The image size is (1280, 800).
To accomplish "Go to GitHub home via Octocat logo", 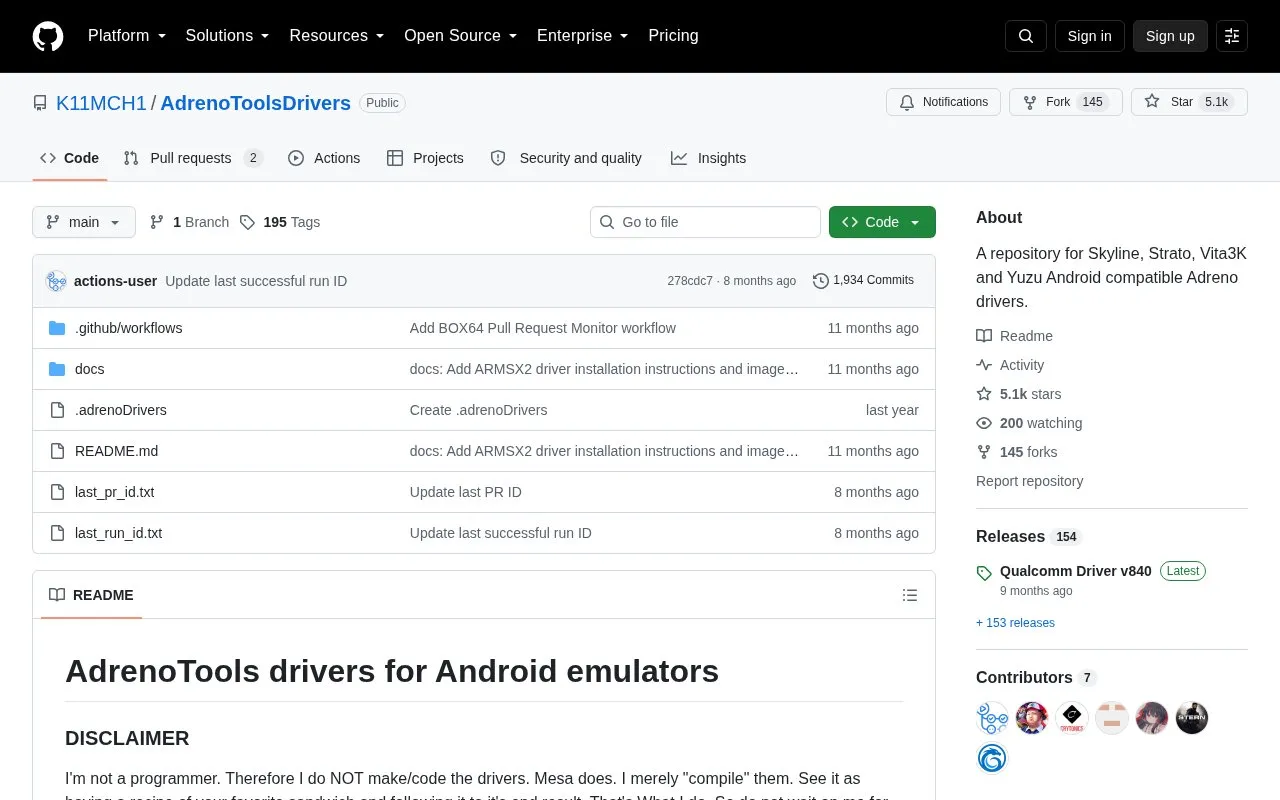I will [x=48, y=36].
